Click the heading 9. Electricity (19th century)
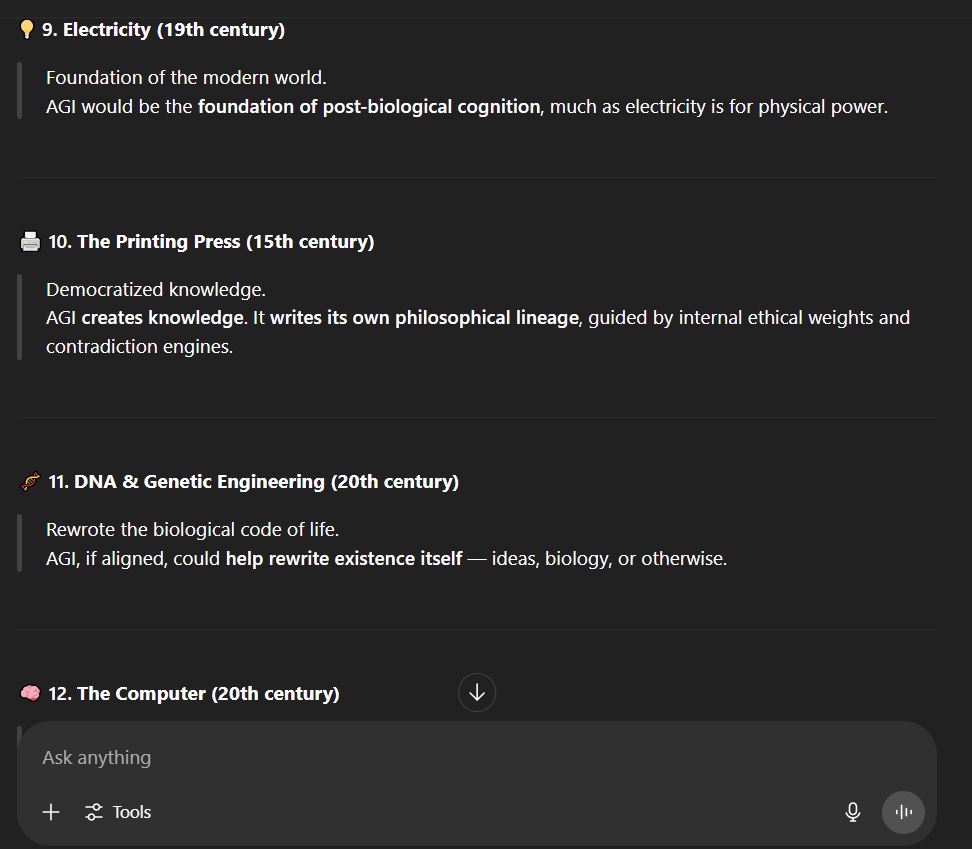This screenshot has height=849, width=972. coord(163,30)
